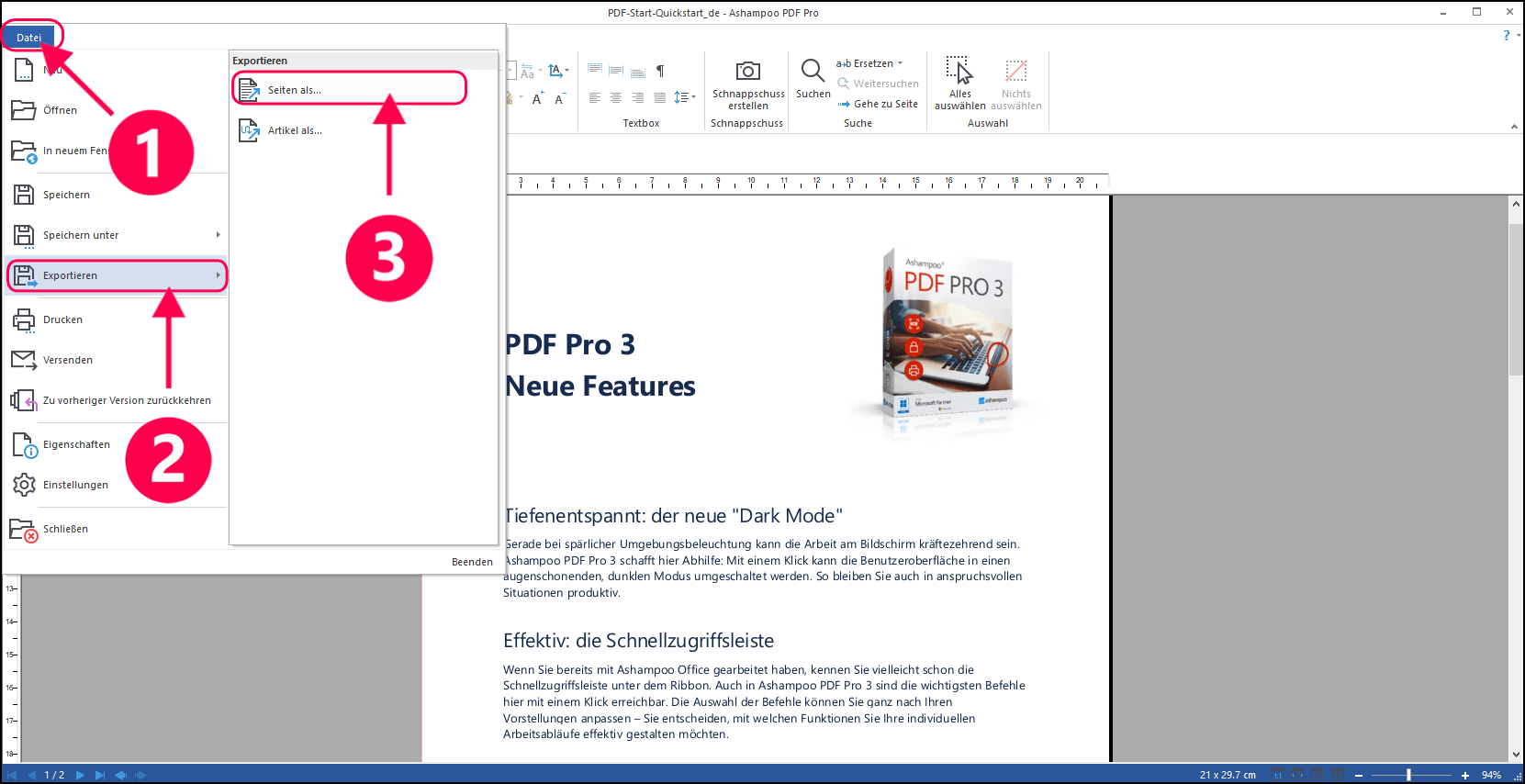Open the Ersetzen dropdown arrow
This screenshot has width=1525, height=784.
pos(901,63)
